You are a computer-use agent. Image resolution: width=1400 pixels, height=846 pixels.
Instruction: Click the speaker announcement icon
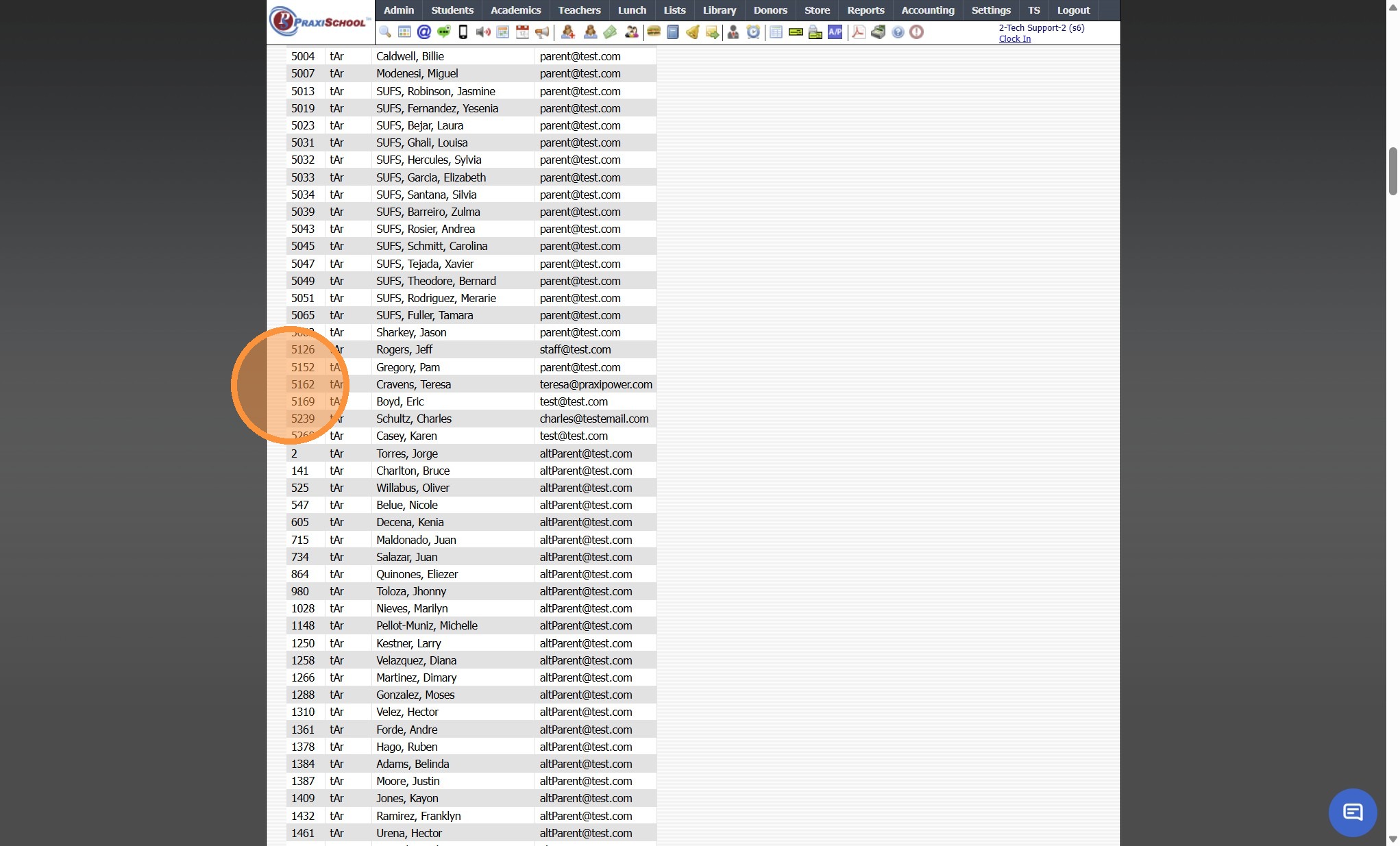pos(483,32)
